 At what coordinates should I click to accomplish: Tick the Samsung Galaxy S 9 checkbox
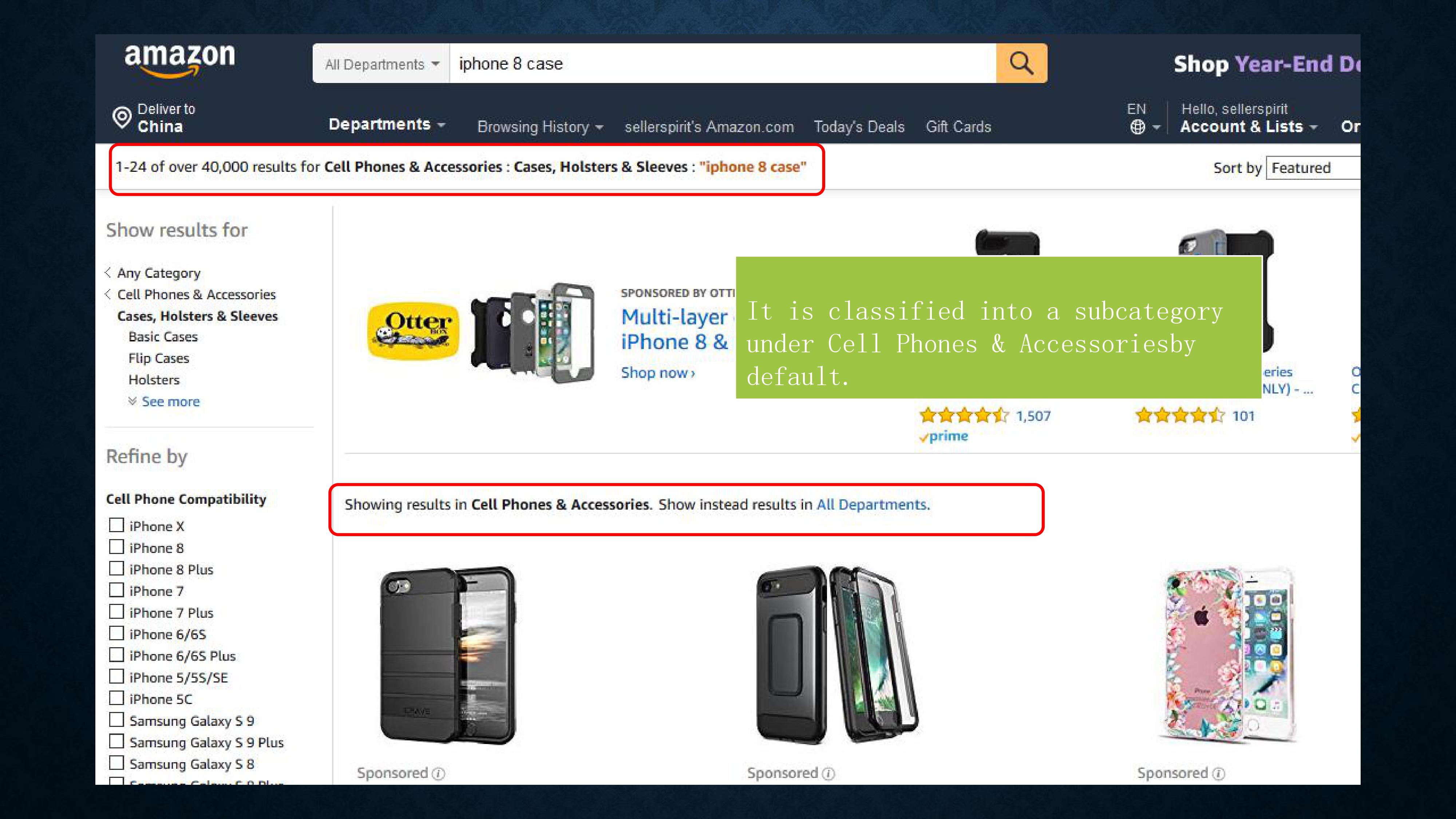click(x=116, y=720)
